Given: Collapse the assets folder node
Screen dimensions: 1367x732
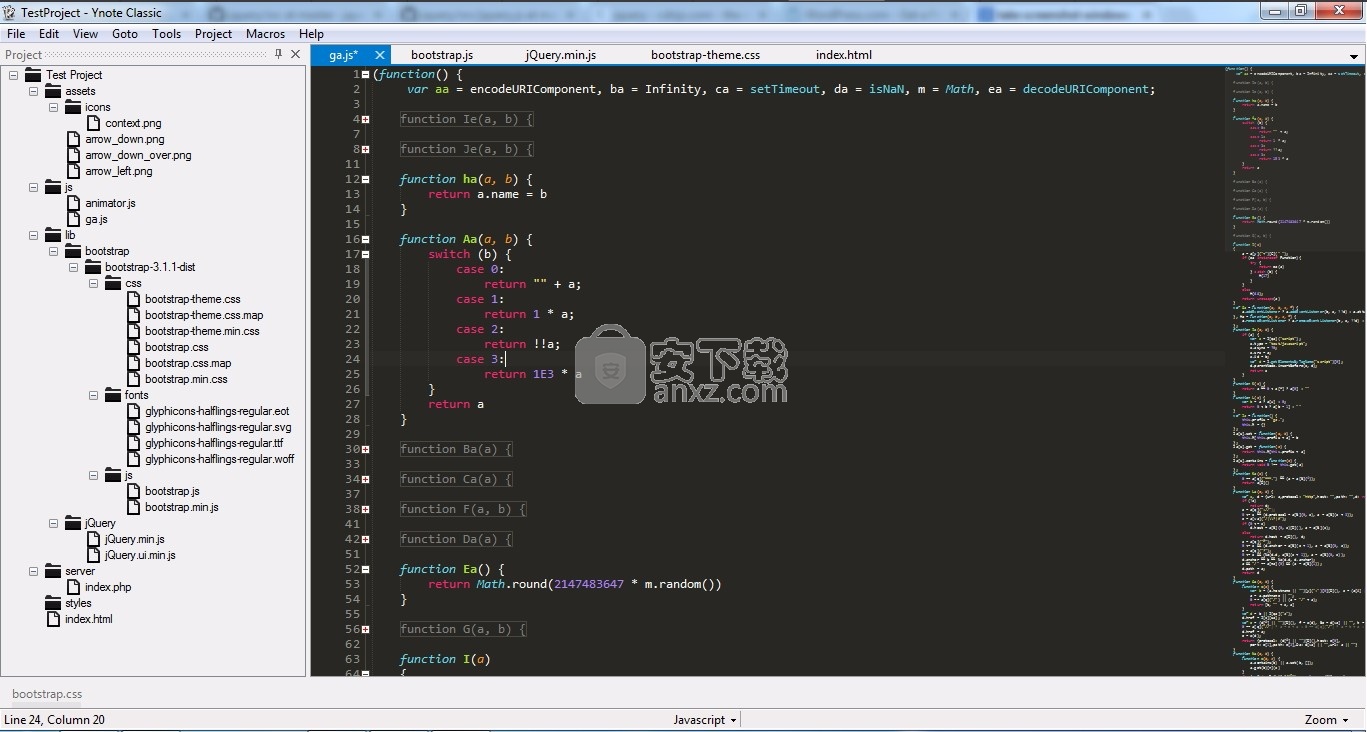Looking at the screenshot, I should 33,91.
